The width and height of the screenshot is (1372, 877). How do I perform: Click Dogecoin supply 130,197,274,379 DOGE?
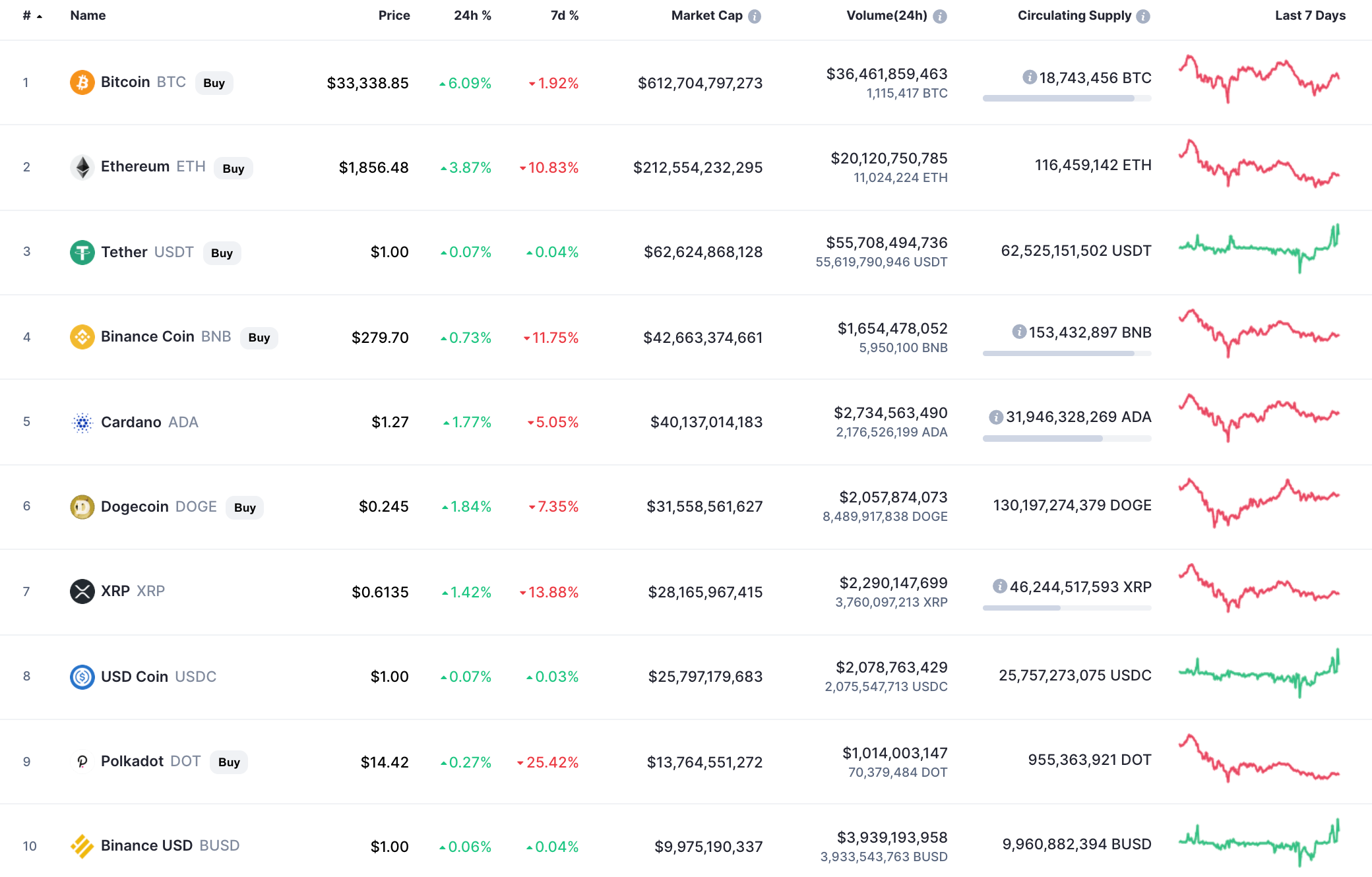(1073, 505)
